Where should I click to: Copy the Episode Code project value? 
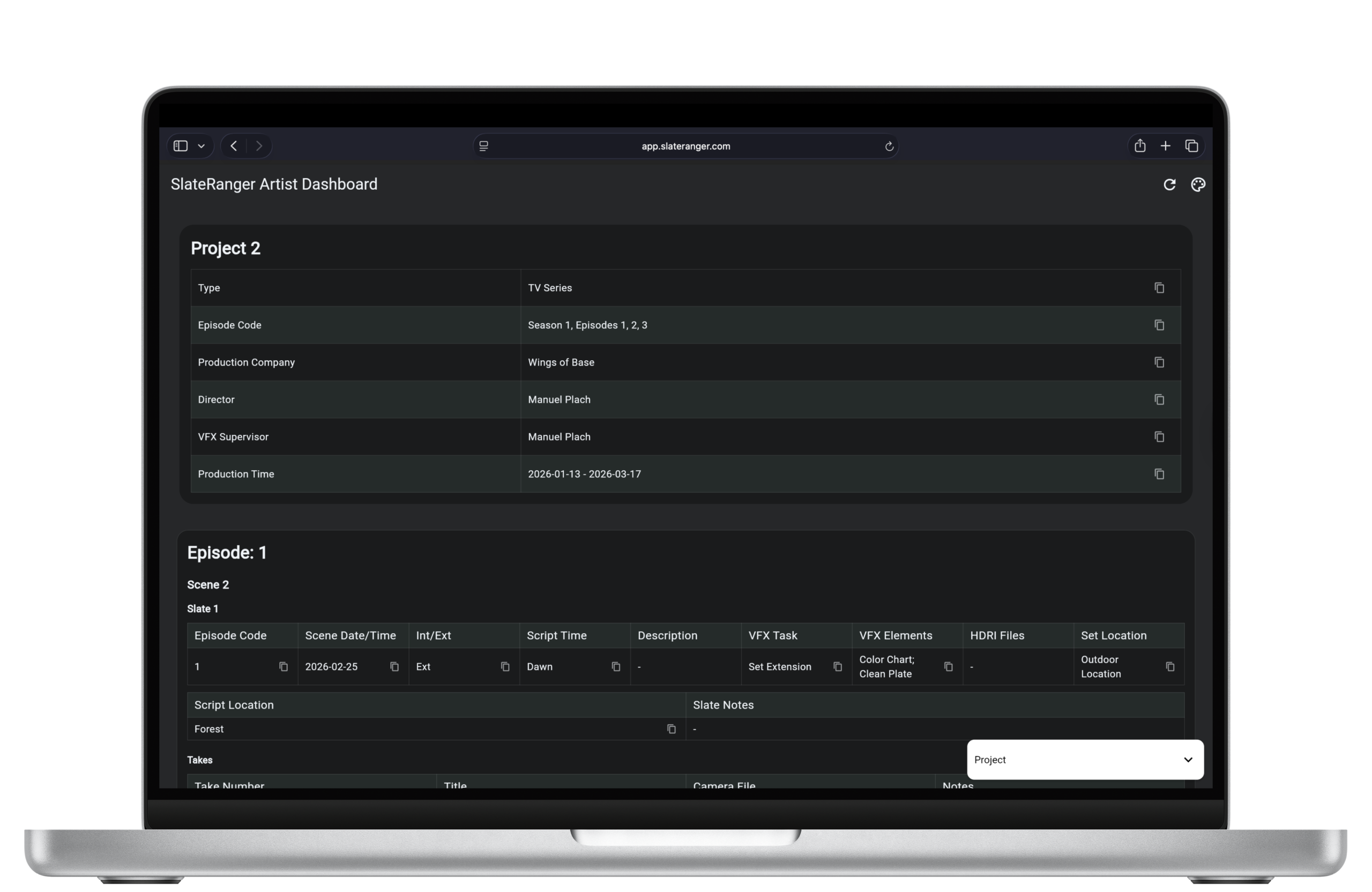click(x=1159, y=325)
